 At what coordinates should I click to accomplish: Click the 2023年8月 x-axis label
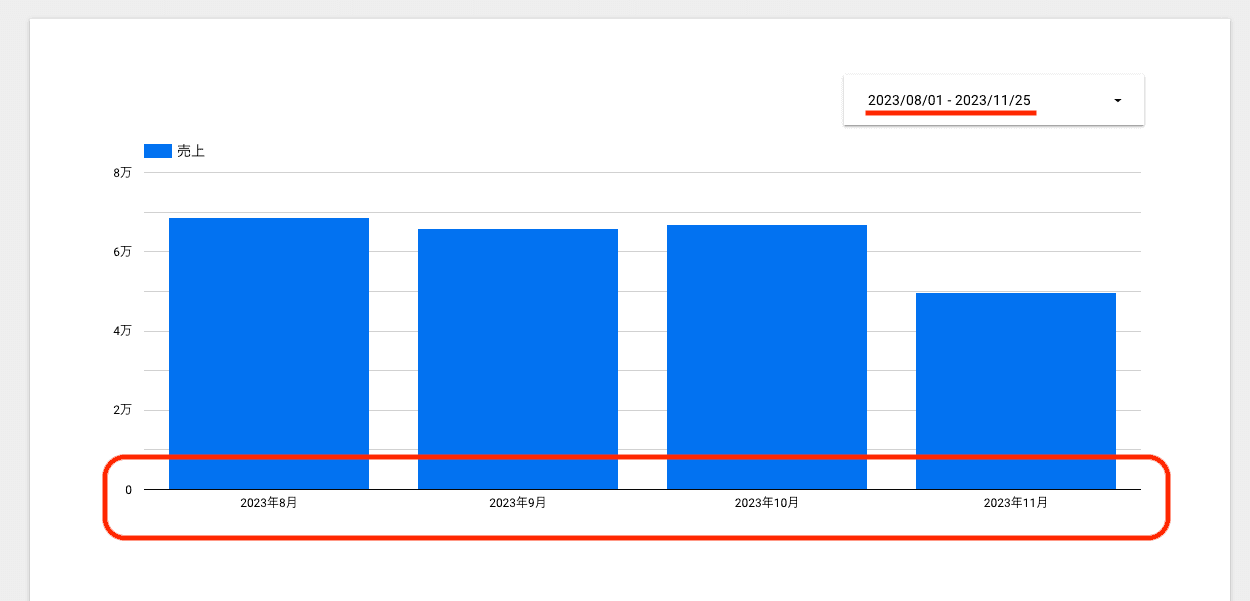tap(268, 503)
